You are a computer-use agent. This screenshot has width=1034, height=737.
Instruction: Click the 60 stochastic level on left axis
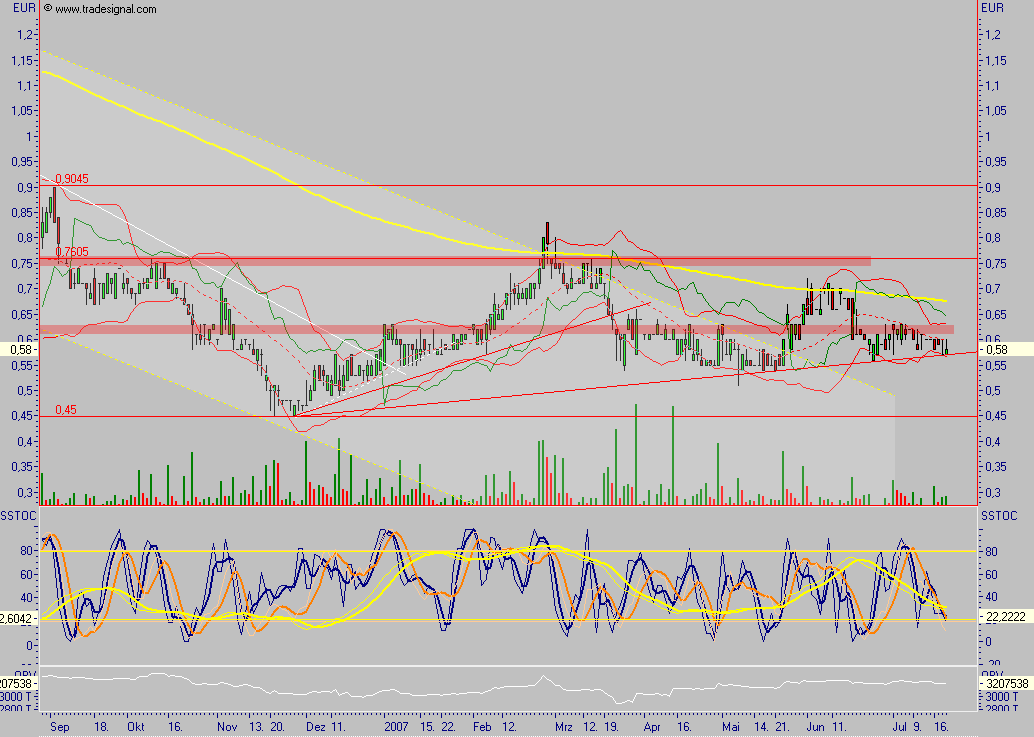point(26,574)
